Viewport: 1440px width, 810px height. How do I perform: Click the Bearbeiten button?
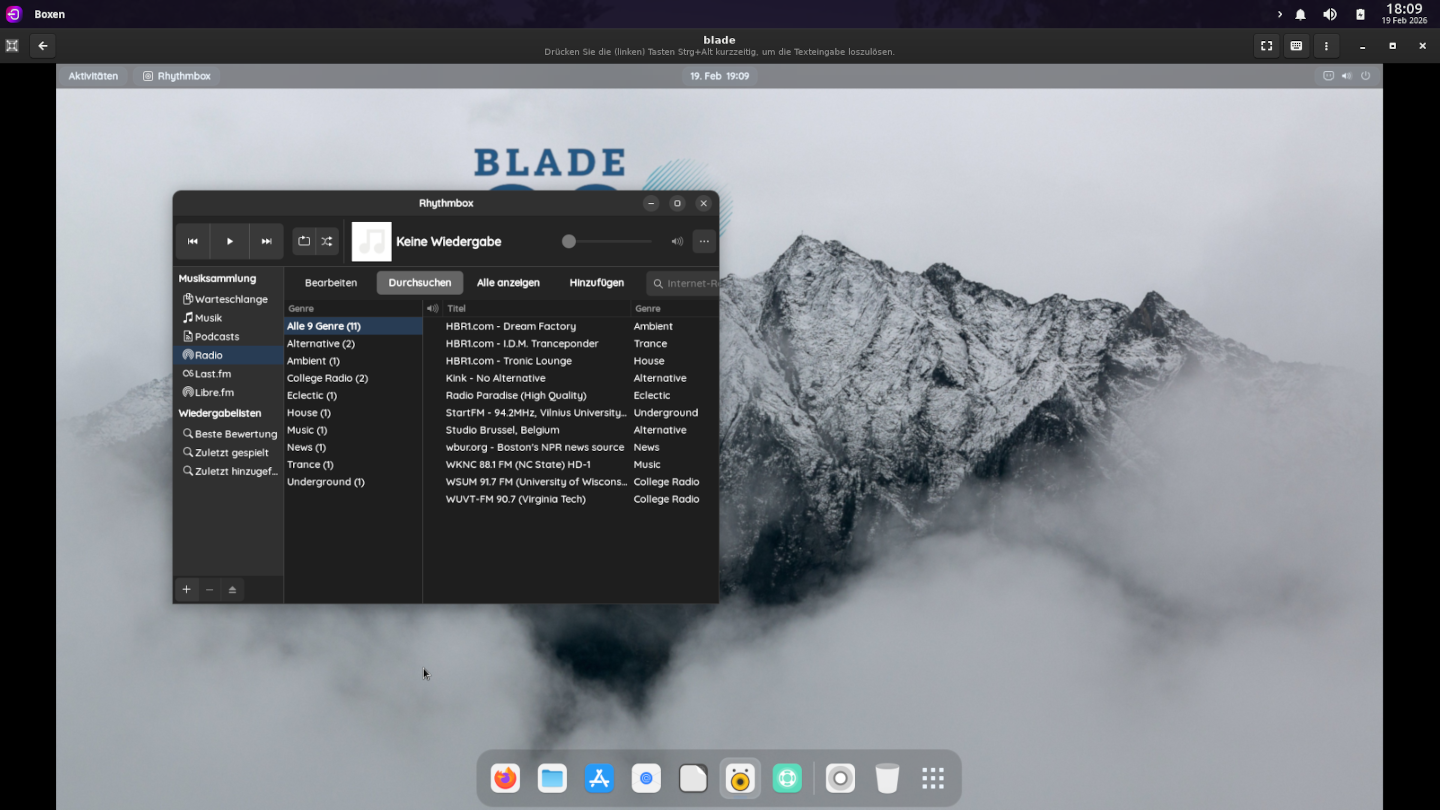(331, 283)
